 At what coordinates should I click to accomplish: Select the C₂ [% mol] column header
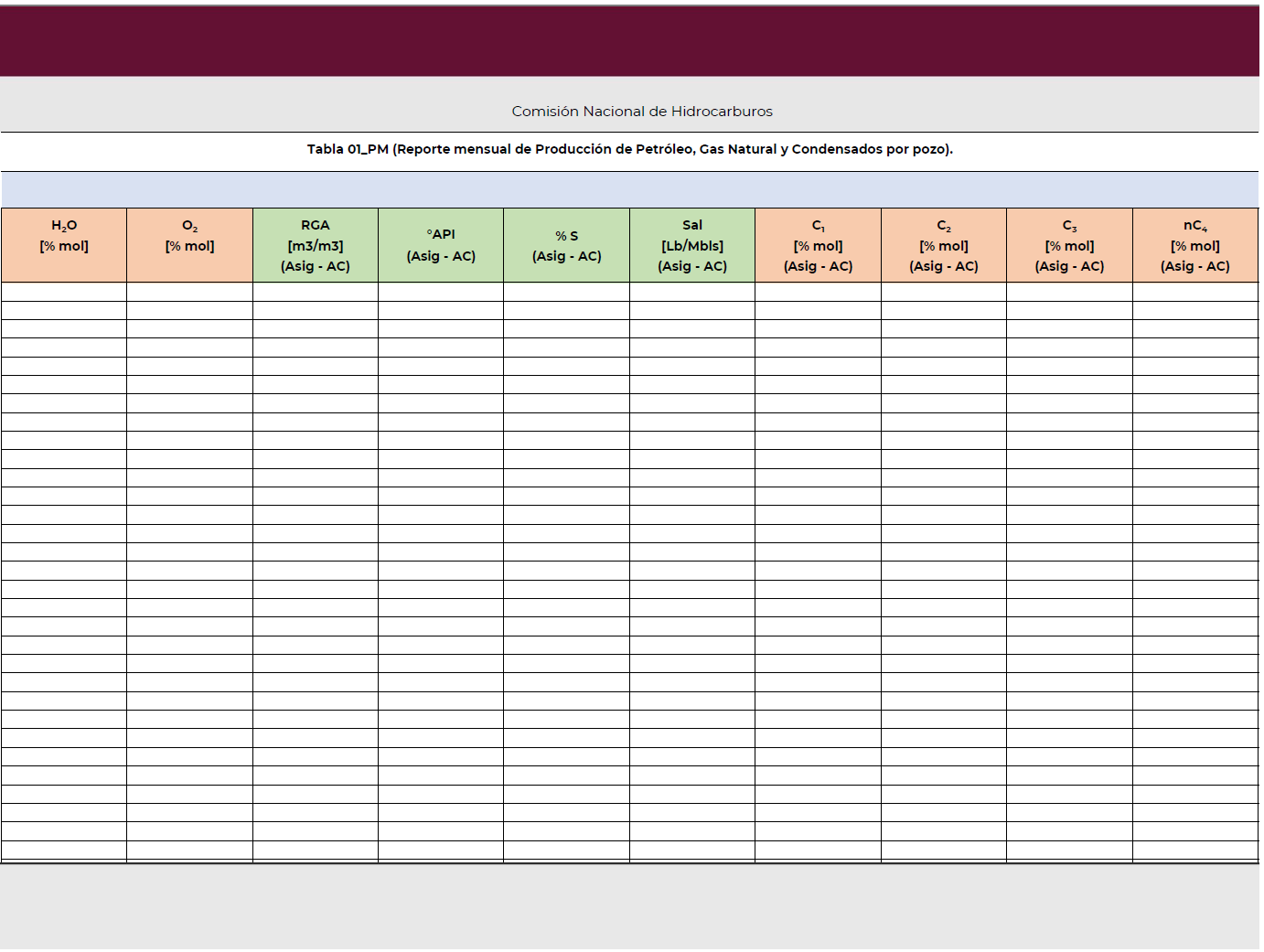tap(944, 244)
